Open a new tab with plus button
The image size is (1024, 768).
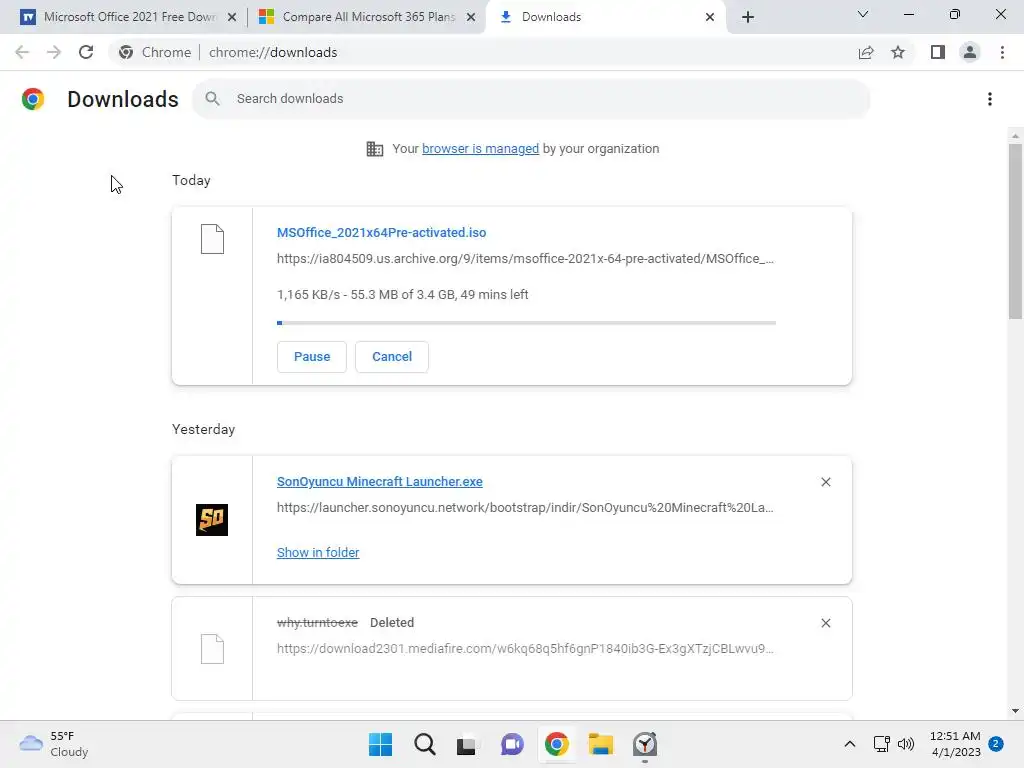coord(748,17)
